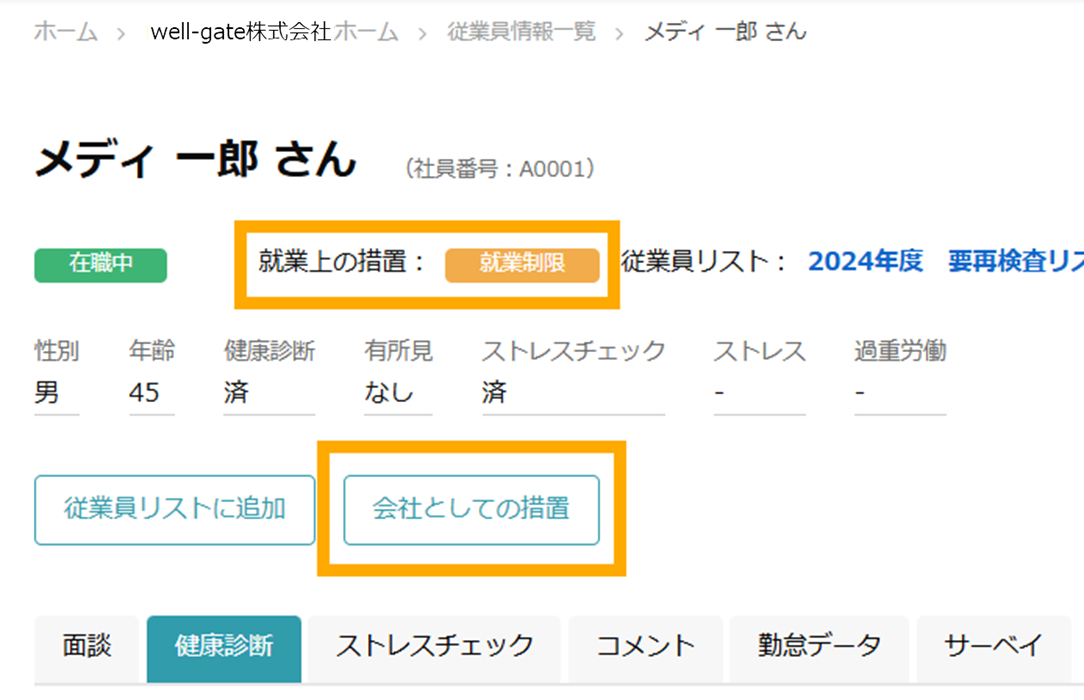
Task: Open the 勤怠データ tab
Action: 819,648
